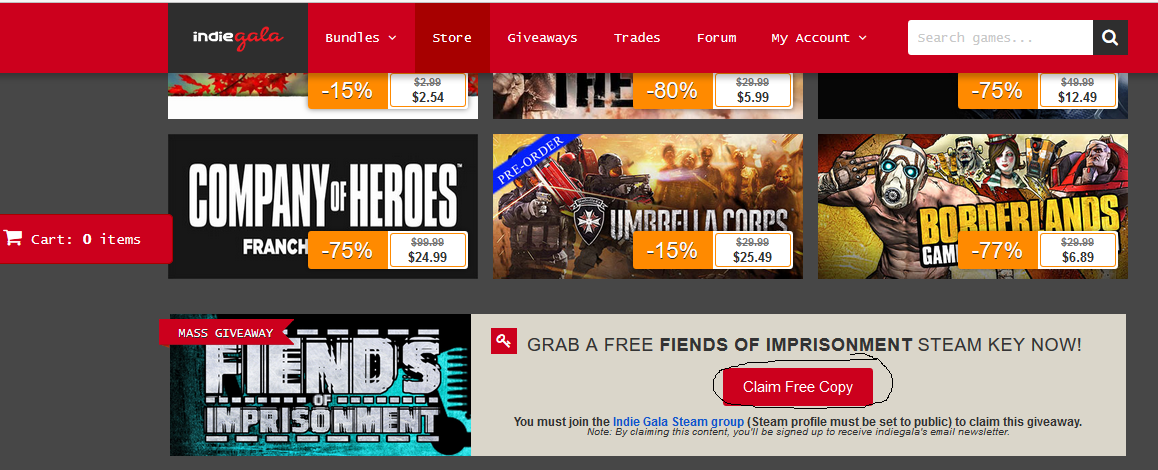Click the IndieGala logo
This screenshot has width=1158, height=470.
tap(238, 38)
